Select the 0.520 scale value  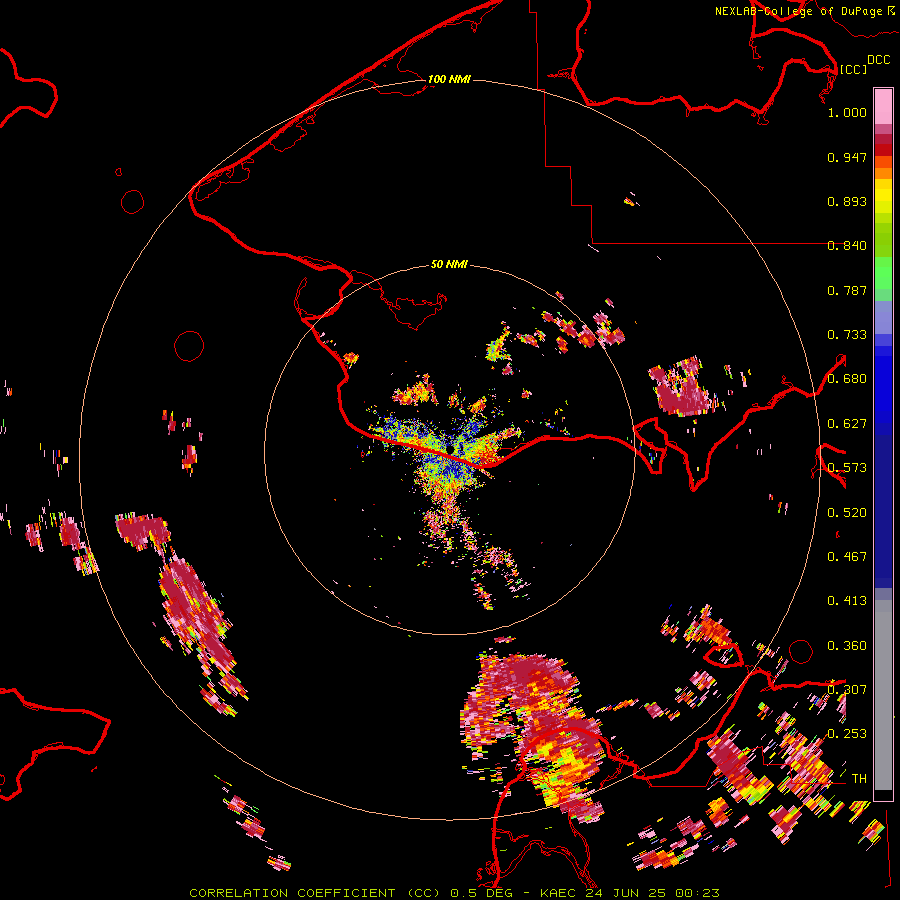pyautogui.click(x=847, y=513)
